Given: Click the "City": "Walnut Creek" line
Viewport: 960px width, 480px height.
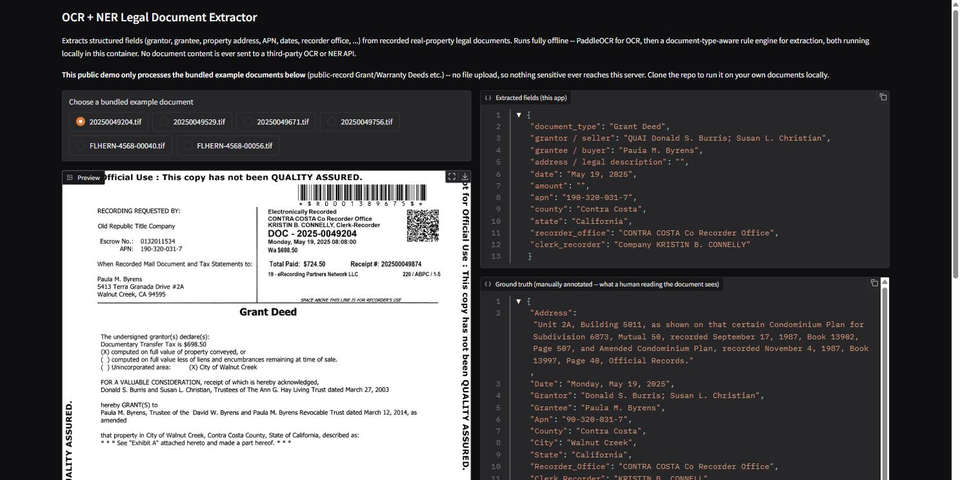Looking at the screenshot, I should tap(583, 443).
